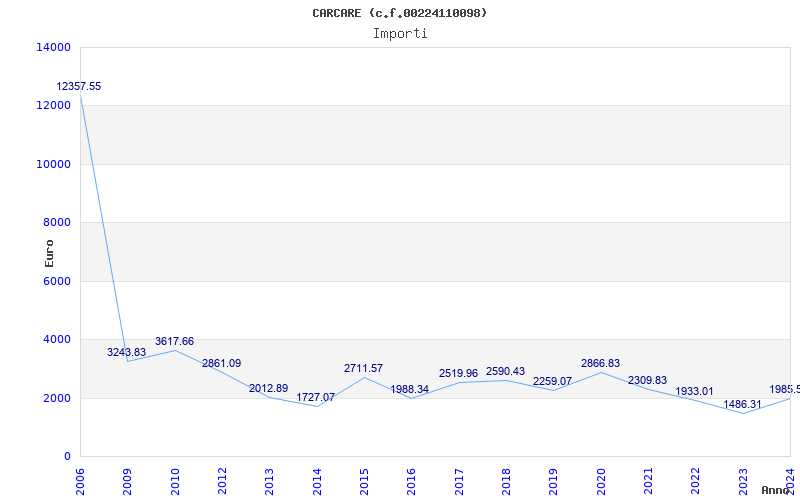Click the 2012.89 data label

268,388
